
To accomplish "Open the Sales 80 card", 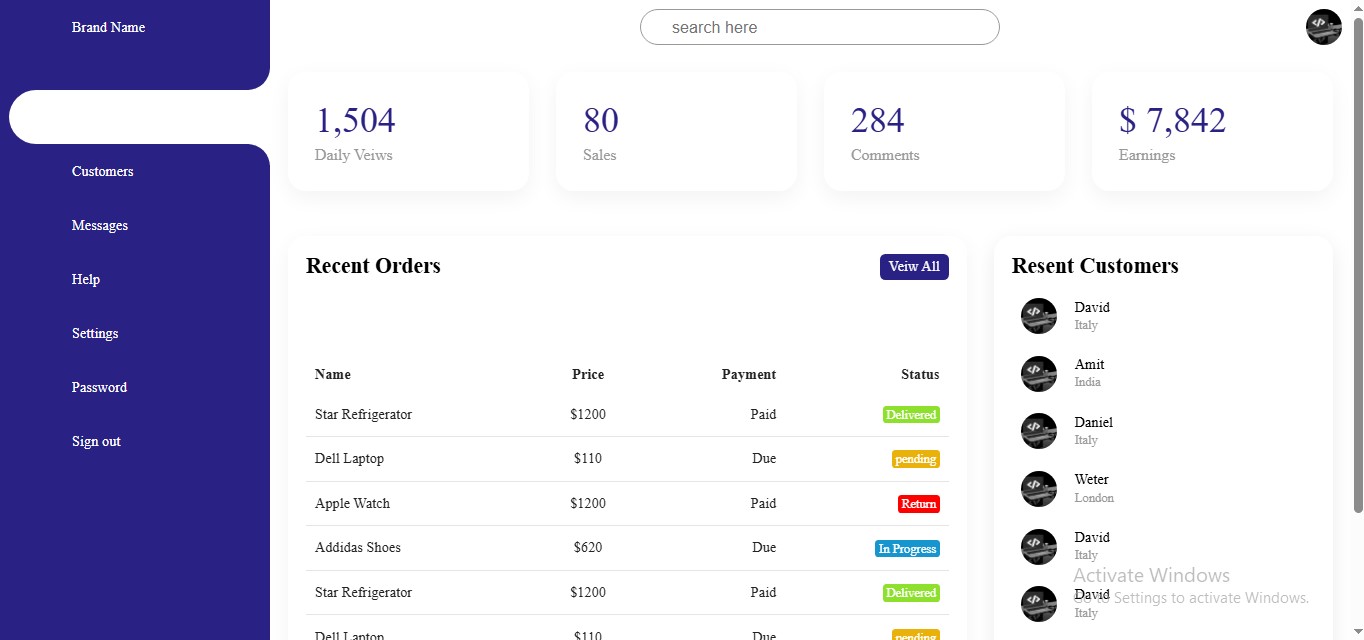I will coord(676,131).
